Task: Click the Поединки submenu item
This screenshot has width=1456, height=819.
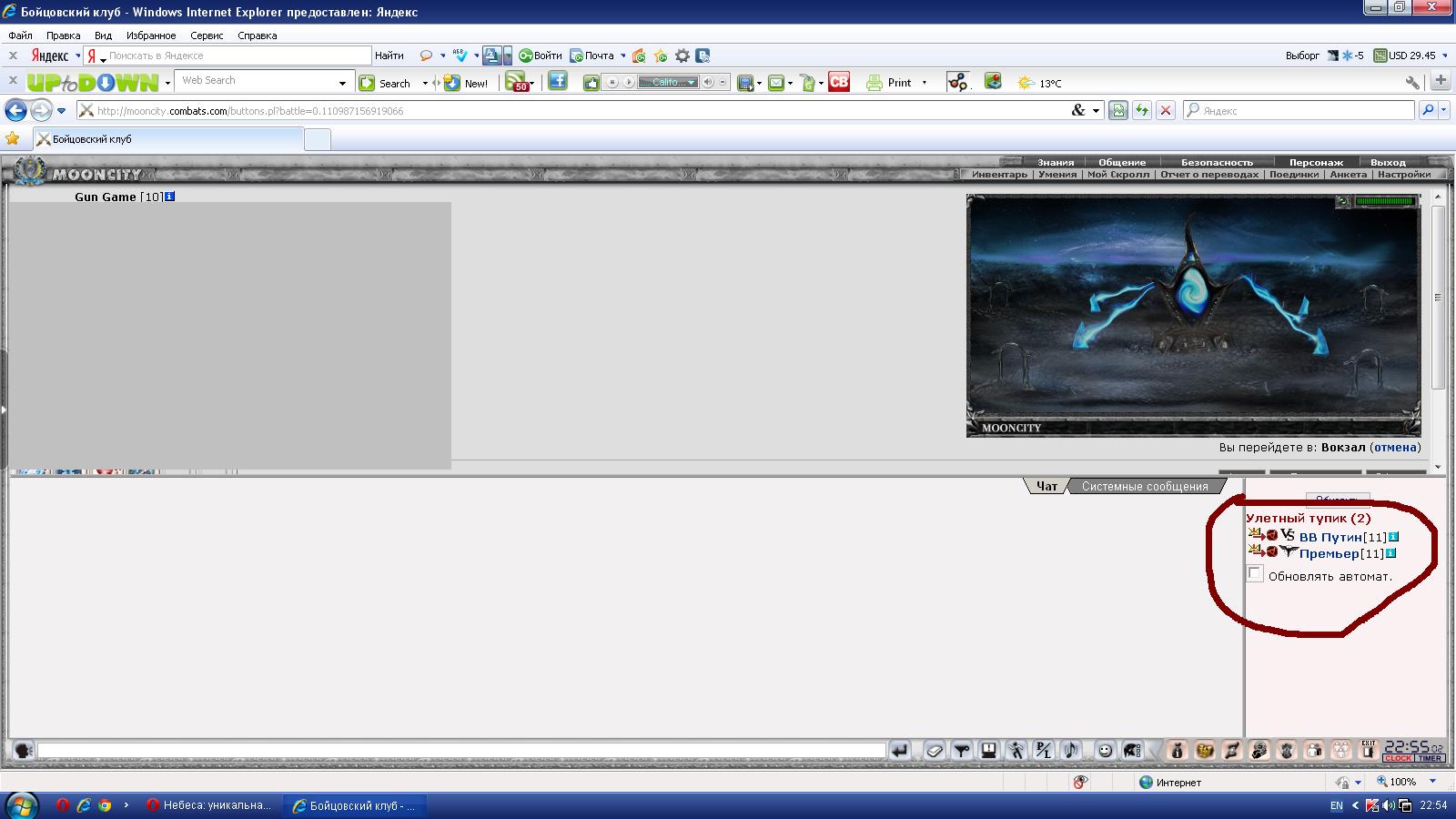Action: coord(1294,174)
